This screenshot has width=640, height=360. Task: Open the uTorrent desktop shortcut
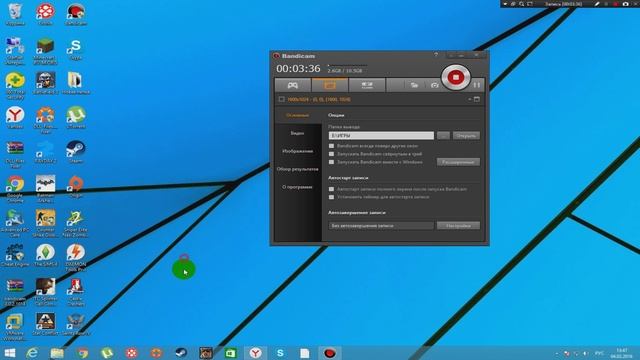pyautogui.click(x=76, y=118)
